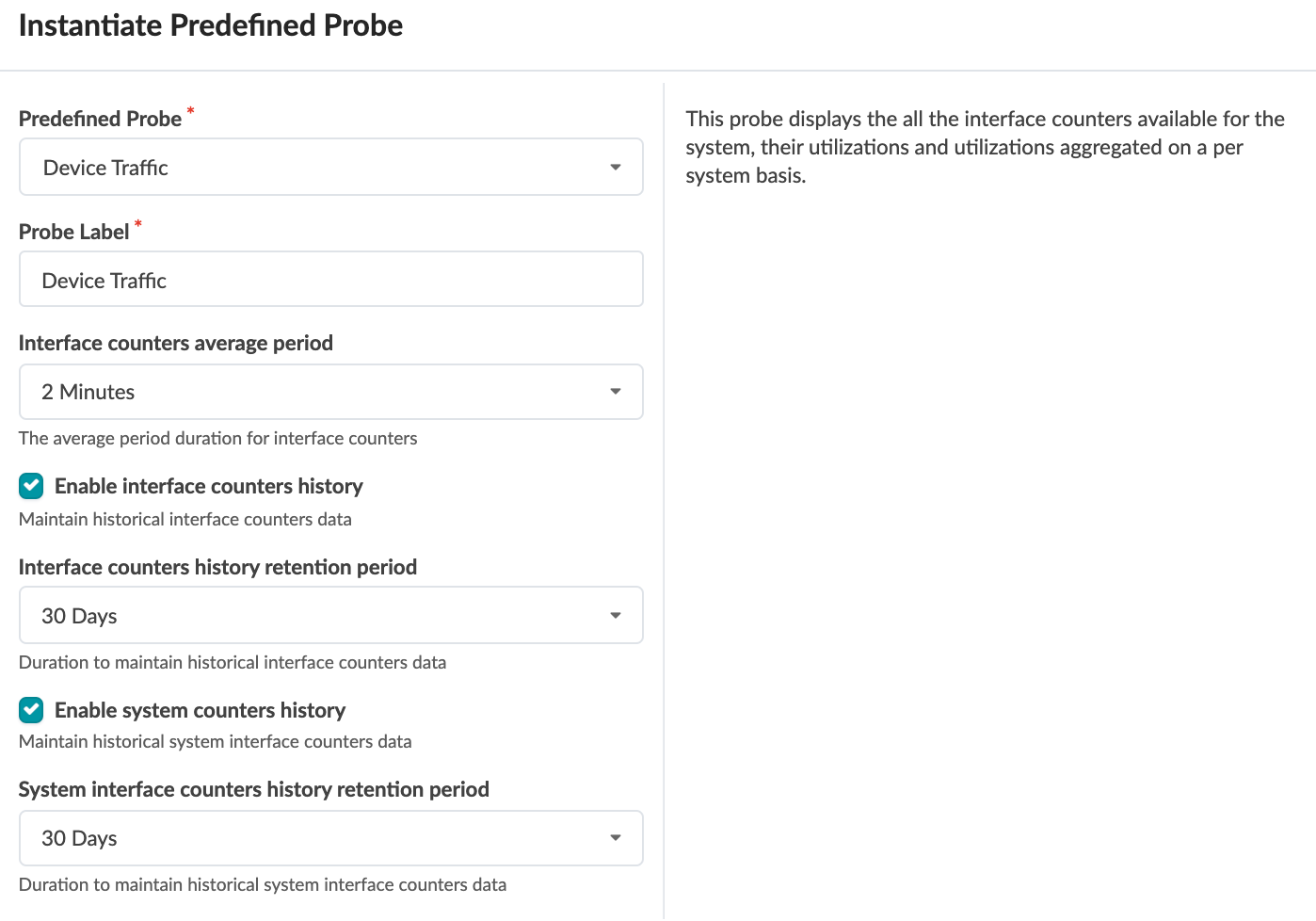Click 'System interface counters history retention period' label

253,789
